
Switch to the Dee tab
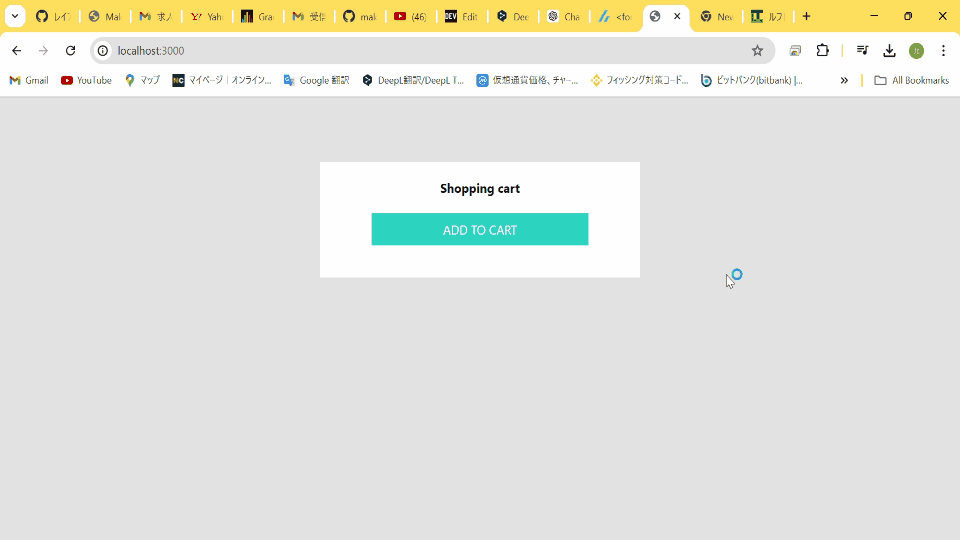[x=512, y=17]
